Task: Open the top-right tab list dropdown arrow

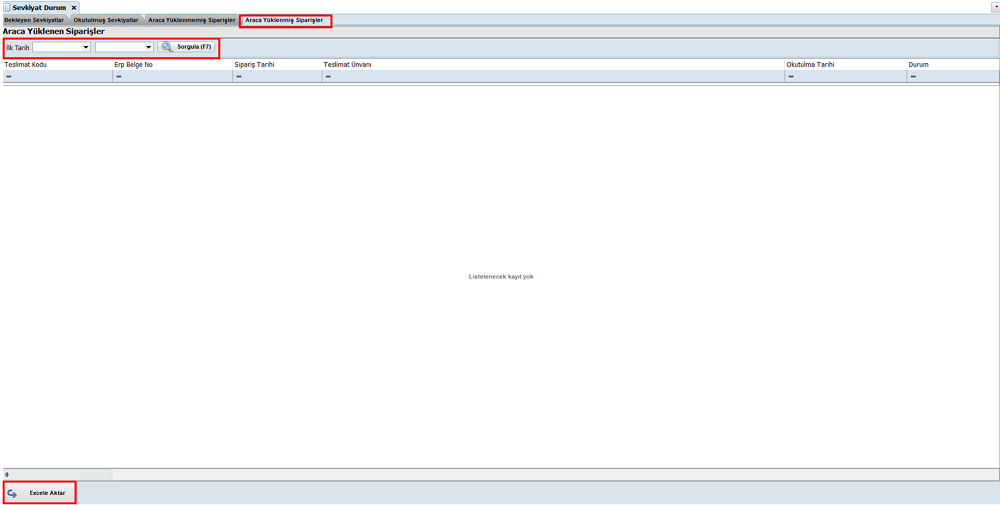Action: [x=995, y=7]
